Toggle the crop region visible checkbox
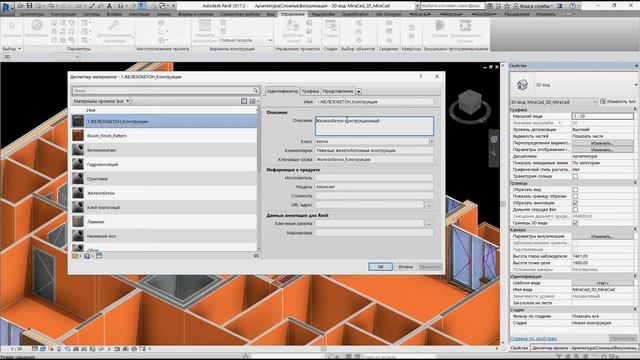Image resolution: width=640 pixels, height=360 pixels. click(x=575, y=196)
